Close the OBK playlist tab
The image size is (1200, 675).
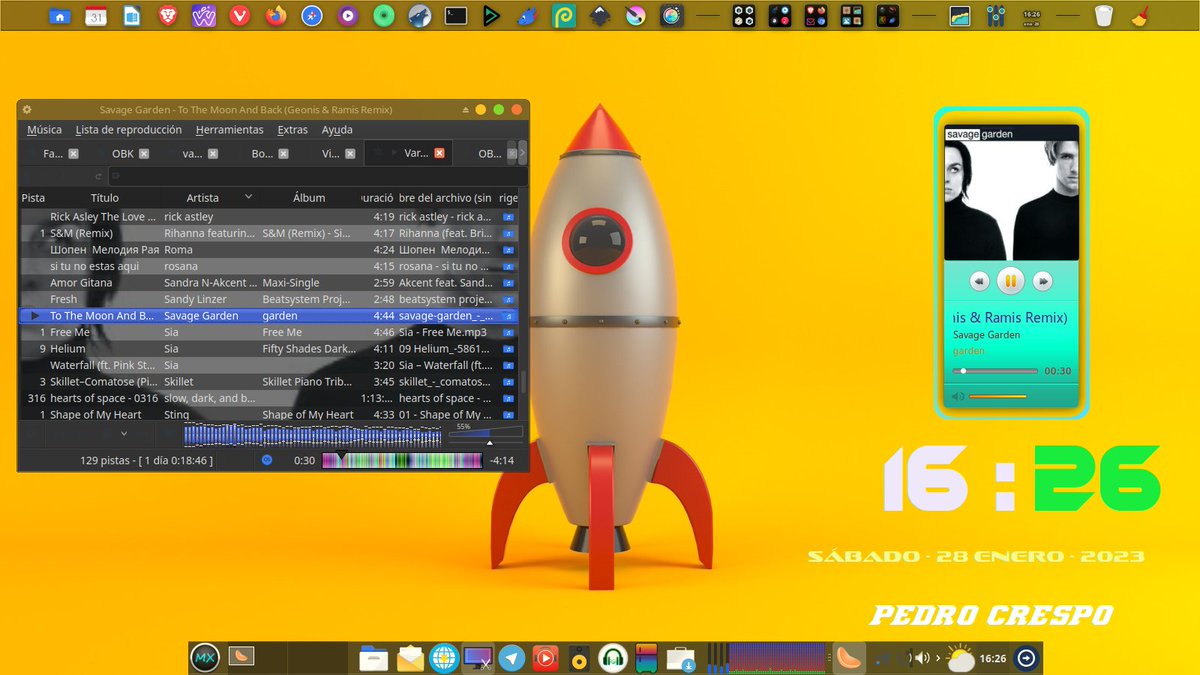(x=144, y=154)
